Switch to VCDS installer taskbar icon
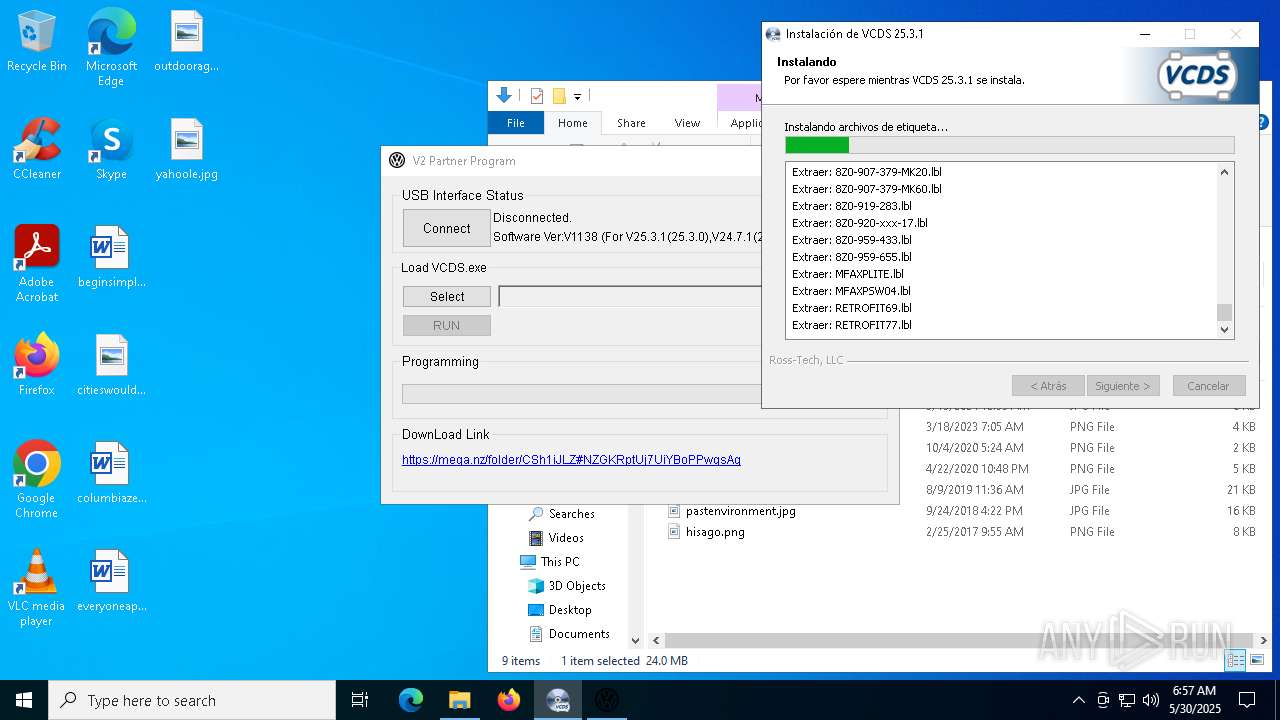This screenshot has width=1280, height=720. pyautogui.click(x=558, y=700)
